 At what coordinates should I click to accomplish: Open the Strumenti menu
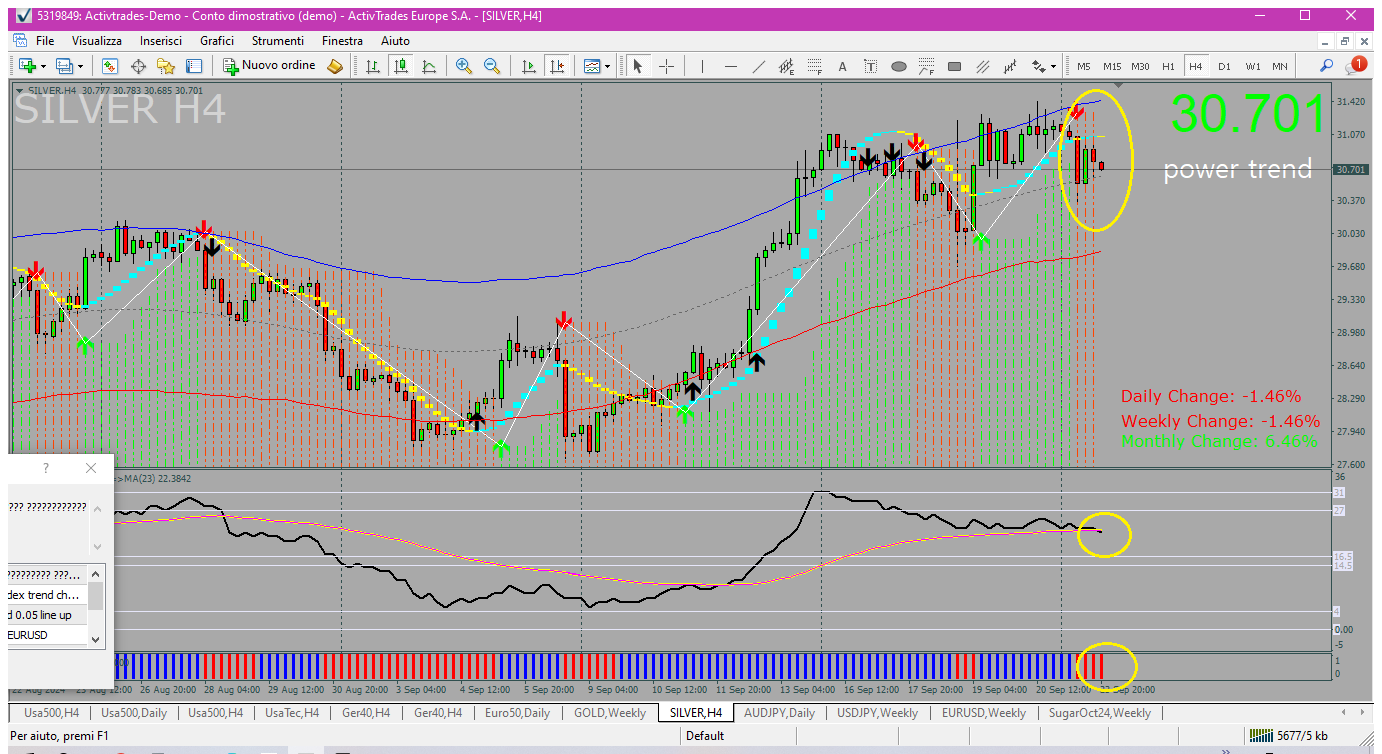coord(278,41)
